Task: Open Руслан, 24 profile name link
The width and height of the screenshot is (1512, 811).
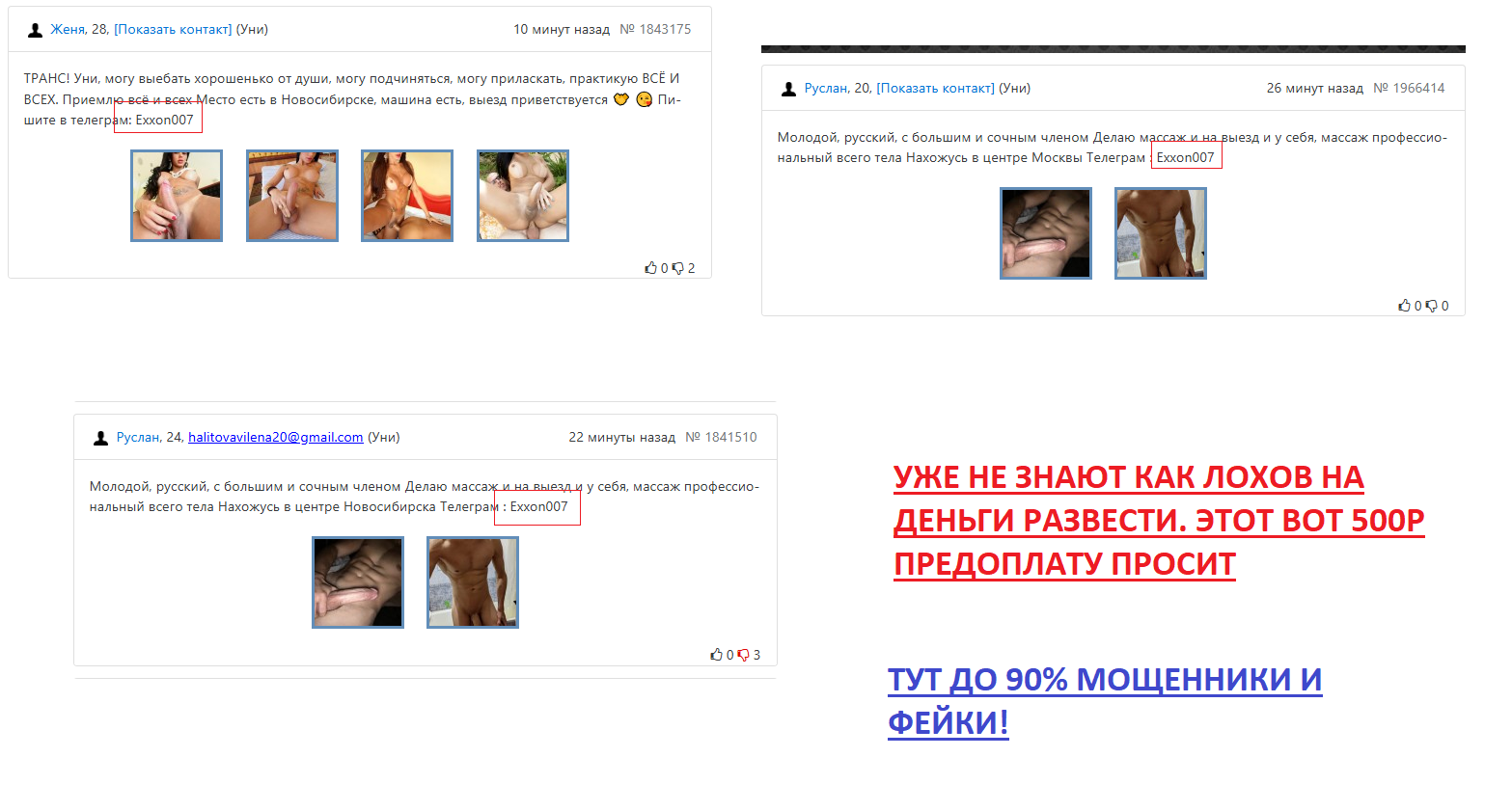Action: coord(138,438)
